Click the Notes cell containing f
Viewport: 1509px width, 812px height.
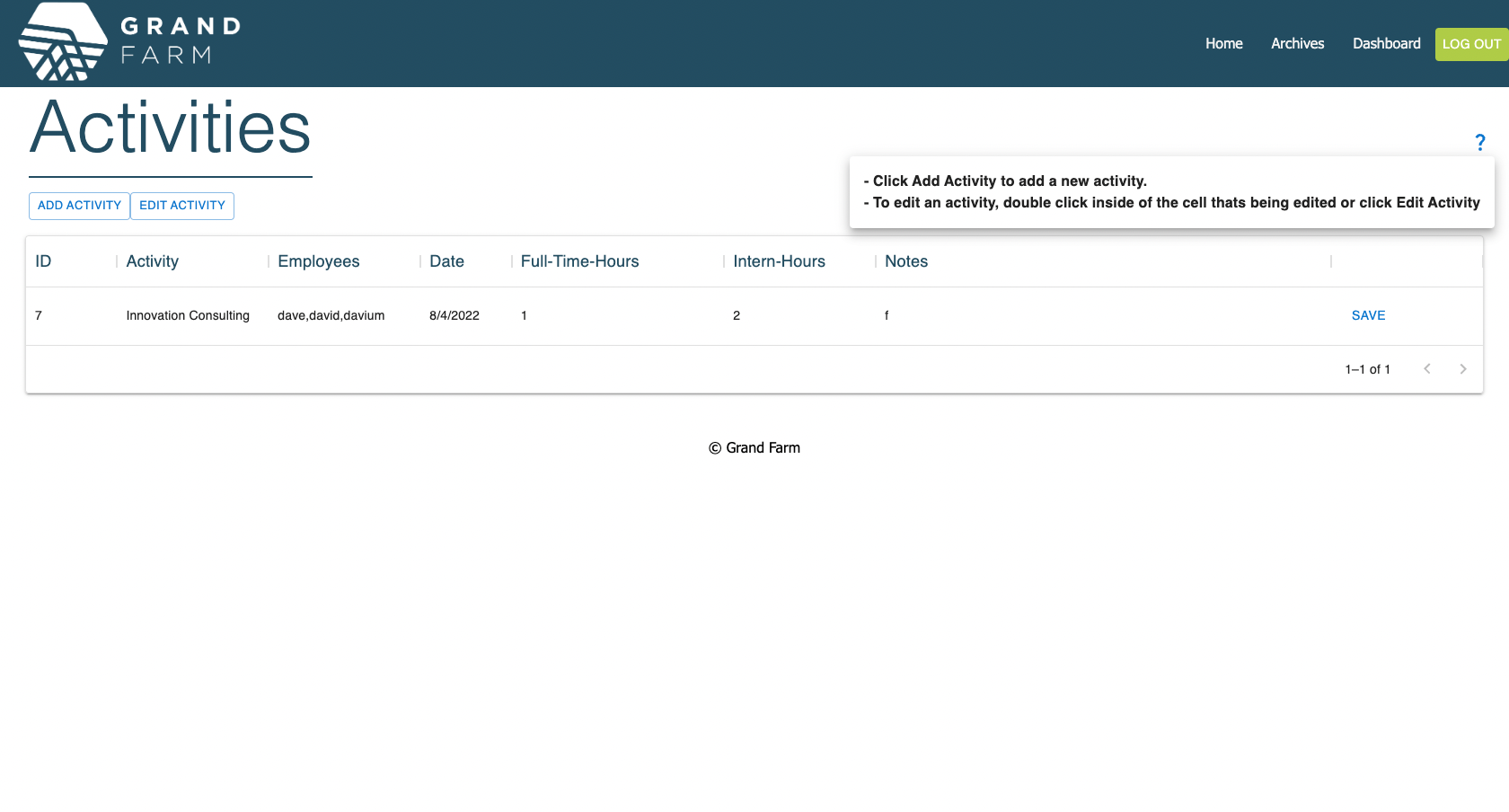886,315
